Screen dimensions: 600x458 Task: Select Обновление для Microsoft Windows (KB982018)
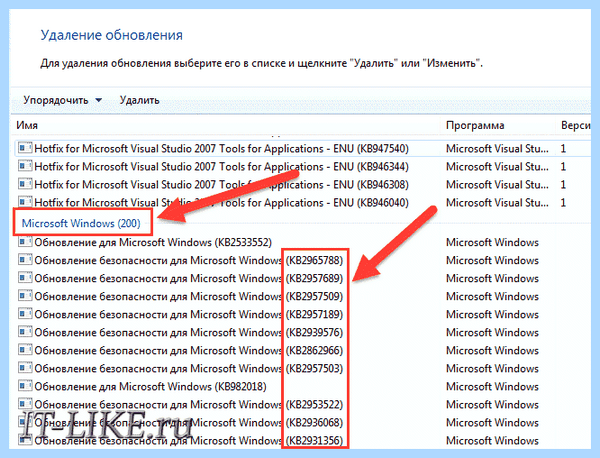150,386
